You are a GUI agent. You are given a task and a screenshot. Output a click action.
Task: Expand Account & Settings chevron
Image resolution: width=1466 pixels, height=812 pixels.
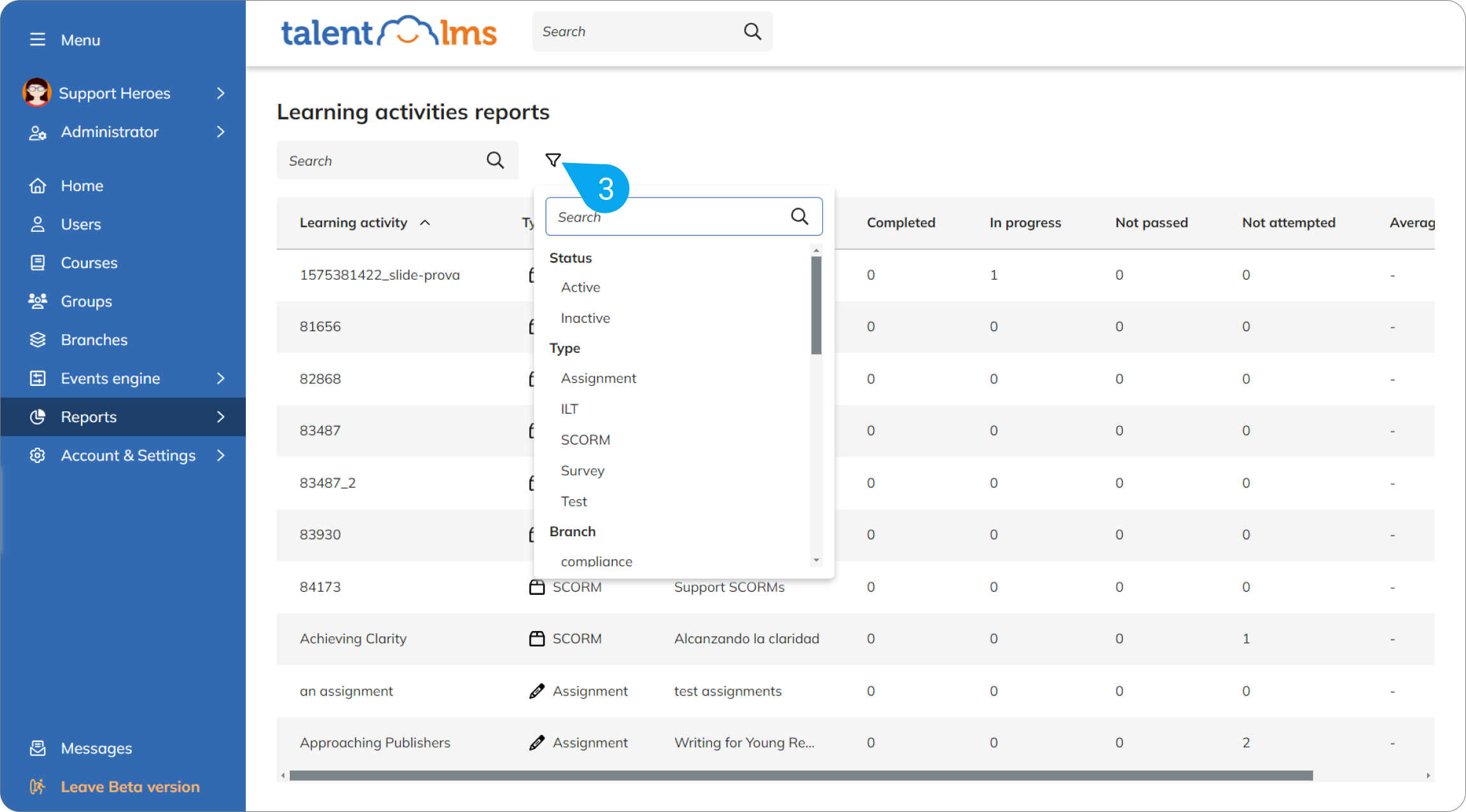click(220, 455)
